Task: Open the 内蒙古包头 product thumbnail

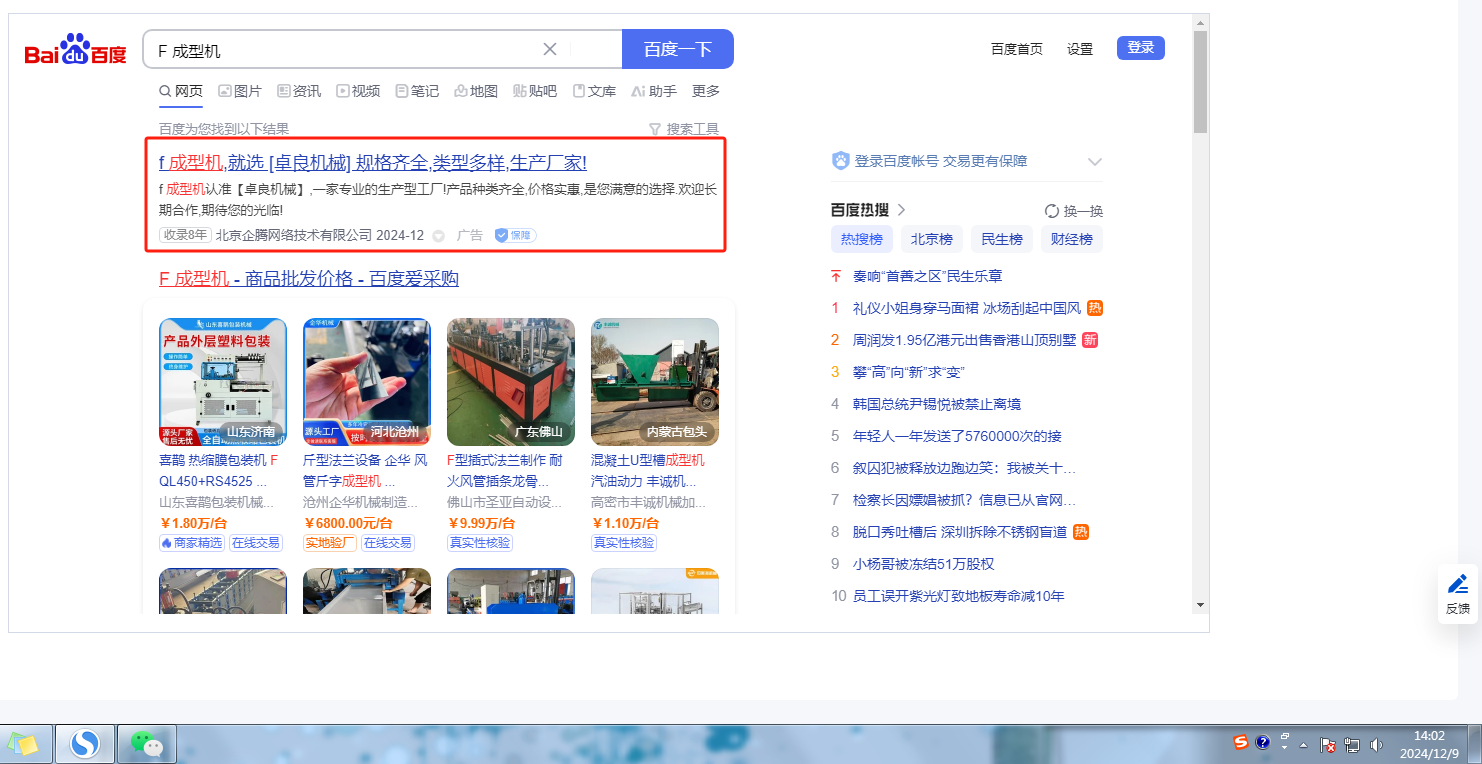Action: coord(655,382)
